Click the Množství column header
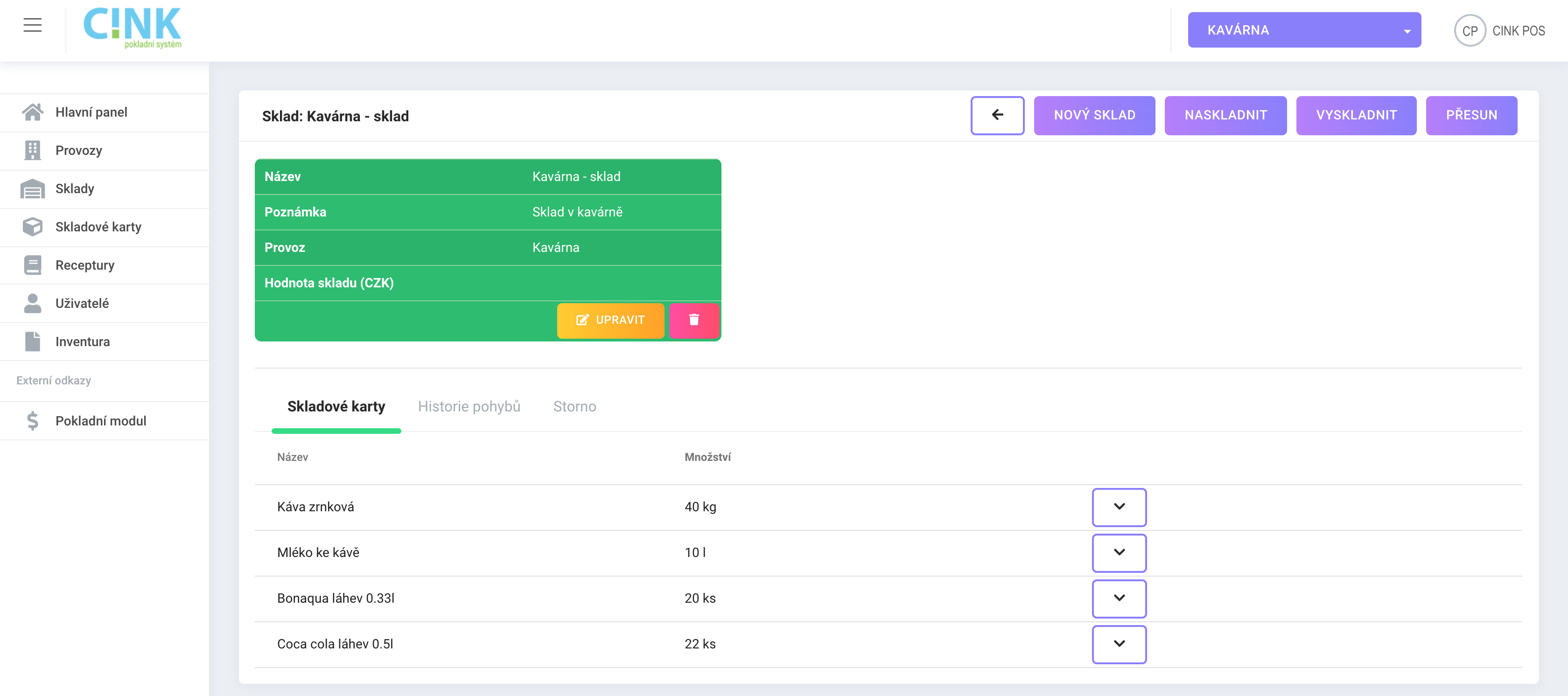Image resolution: width=1568 pixels, height=696 pixels. tap(707, 457)
